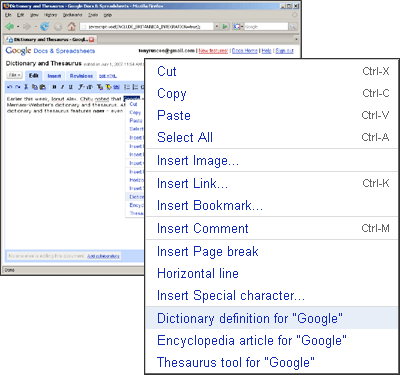Choose Insert Bookmark... in enlarged context menu
This screenshot has height=375, width=400.
[x=272, y=205]
